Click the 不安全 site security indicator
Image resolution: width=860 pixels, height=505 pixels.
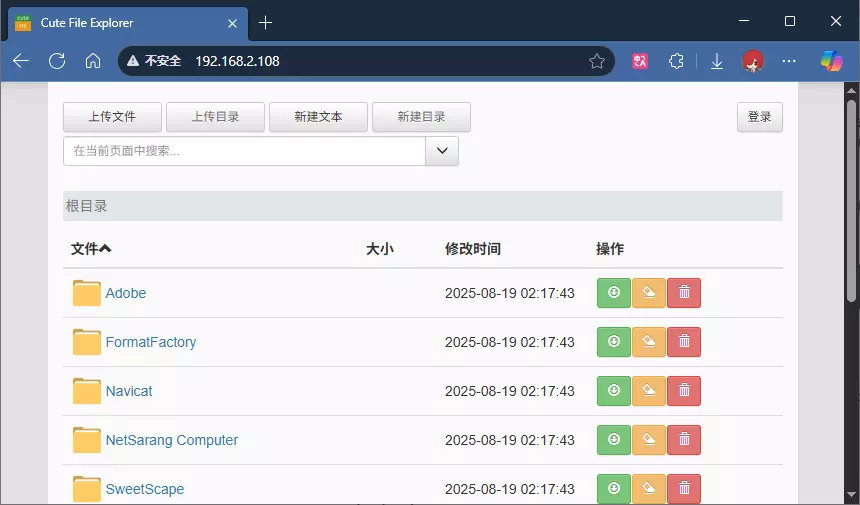[154, 61]
